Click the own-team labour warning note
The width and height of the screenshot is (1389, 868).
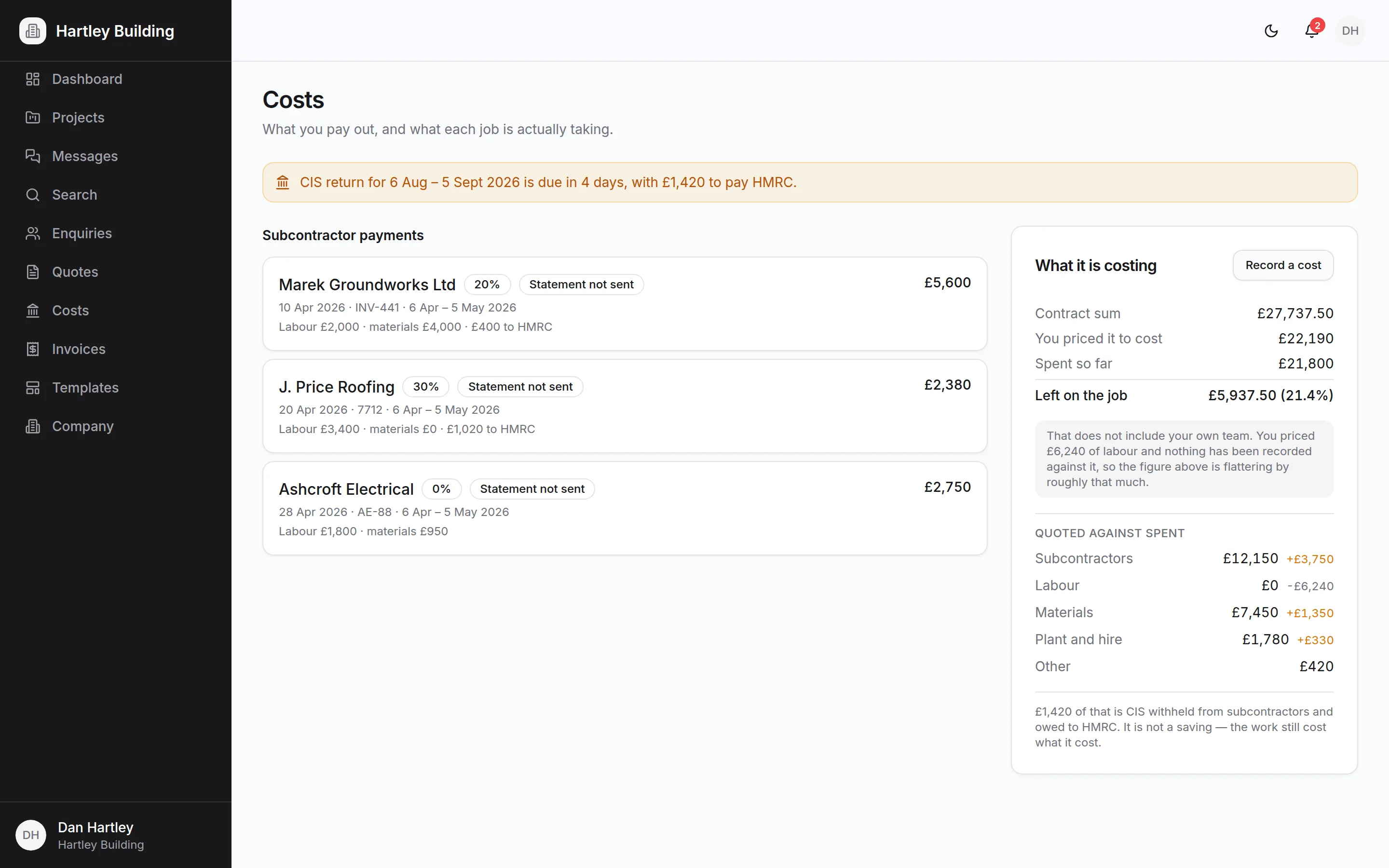(1184, 459)
